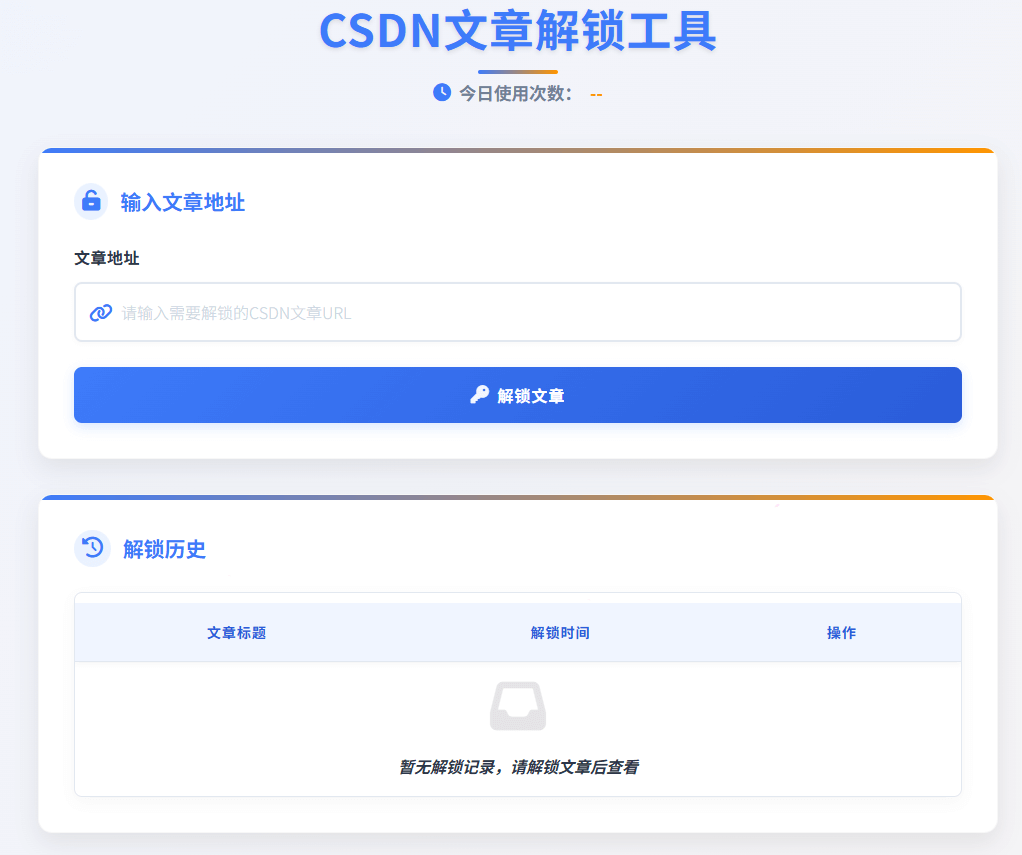Select the 操作 column header

841,633
